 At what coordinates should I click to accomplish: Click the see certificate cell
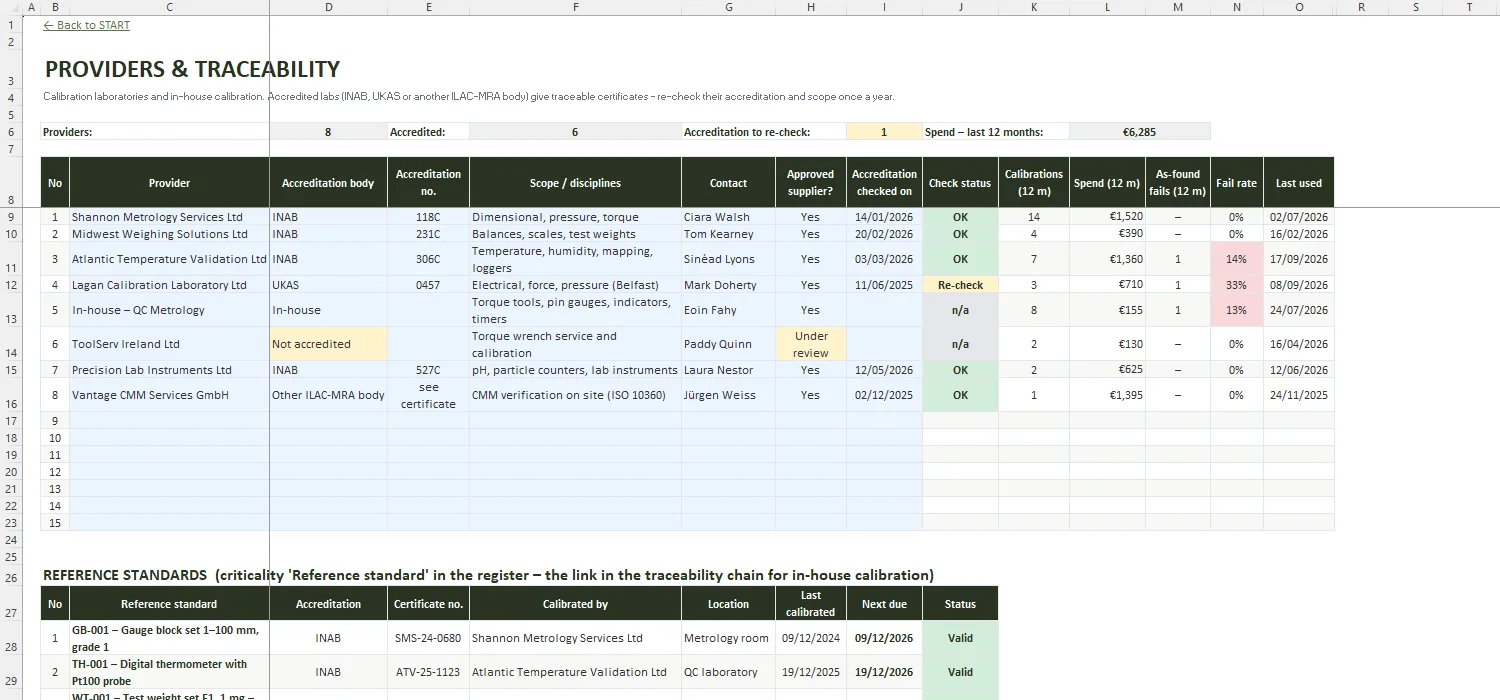[428, 395]
